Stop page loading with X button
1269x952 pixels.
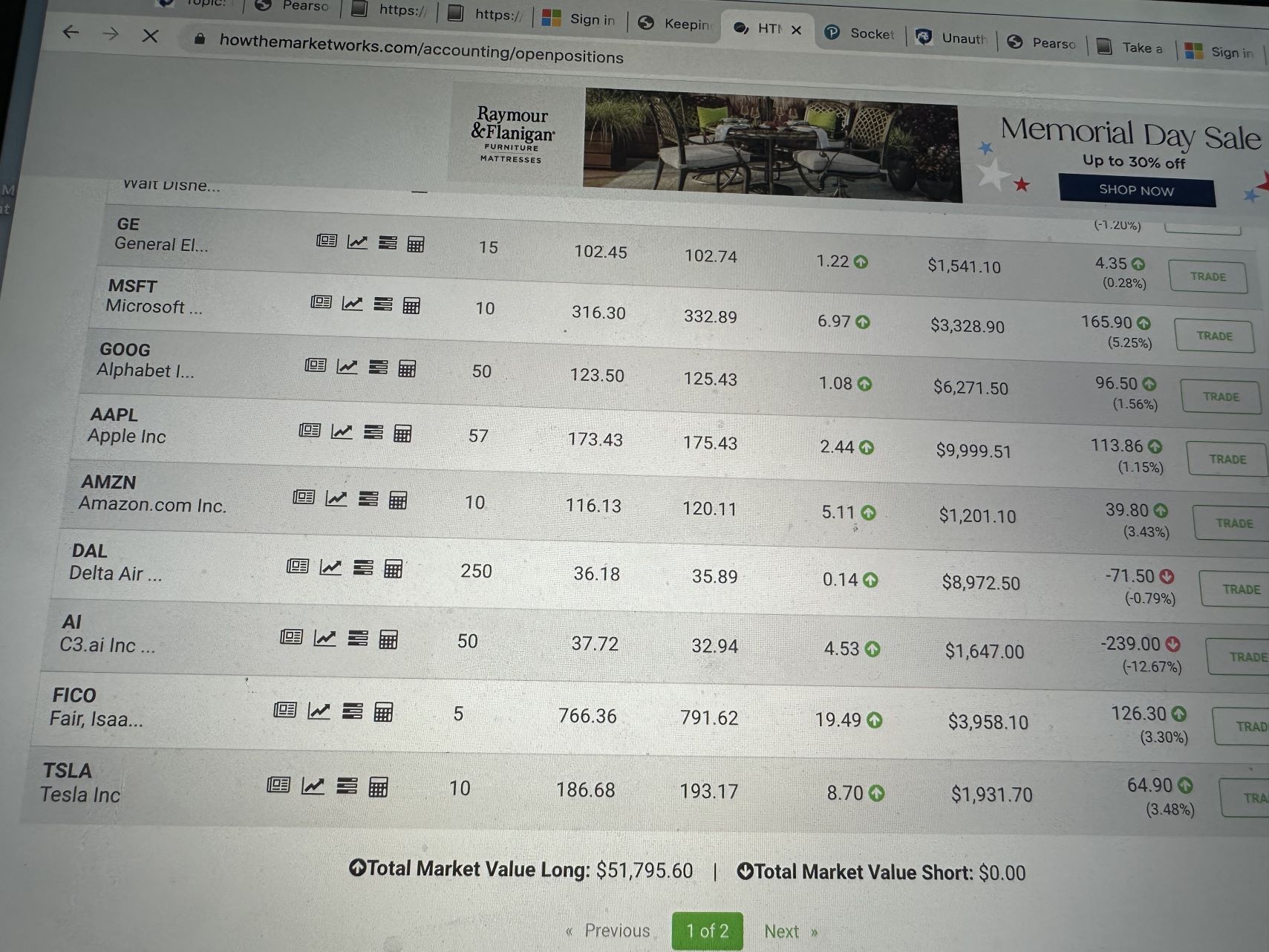[x=150, y=36]
